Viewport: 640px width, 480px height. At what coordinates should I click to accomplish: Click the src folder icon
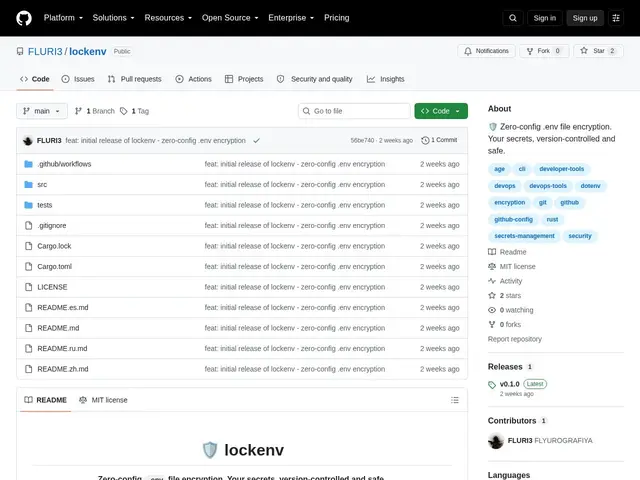coord(28,184)
